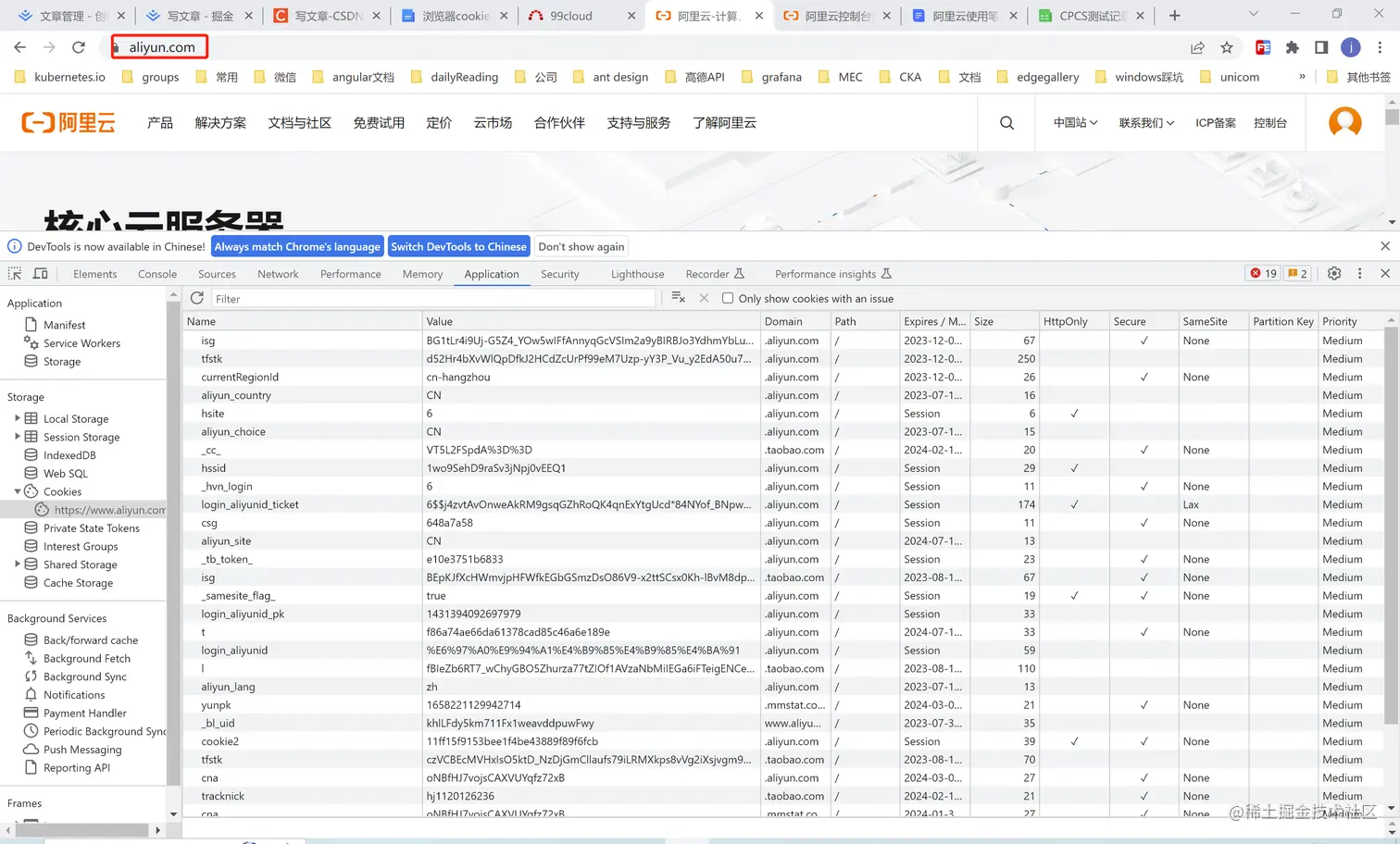Open a new browser tab
1400x844 pixels.
1174,16
